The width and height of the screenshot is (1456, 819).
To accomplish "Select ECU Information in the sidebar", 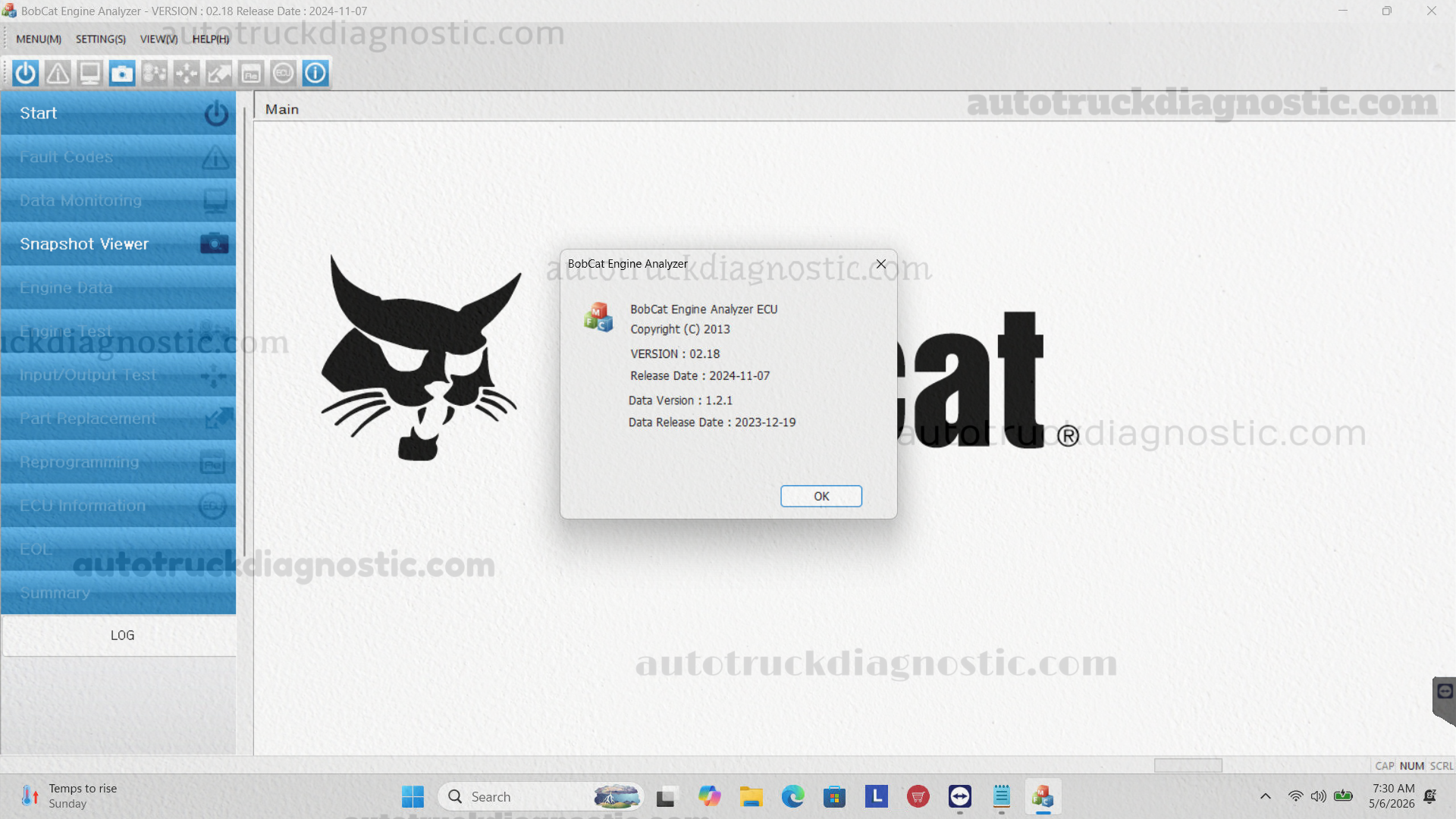I will click(x=118, y=506).
